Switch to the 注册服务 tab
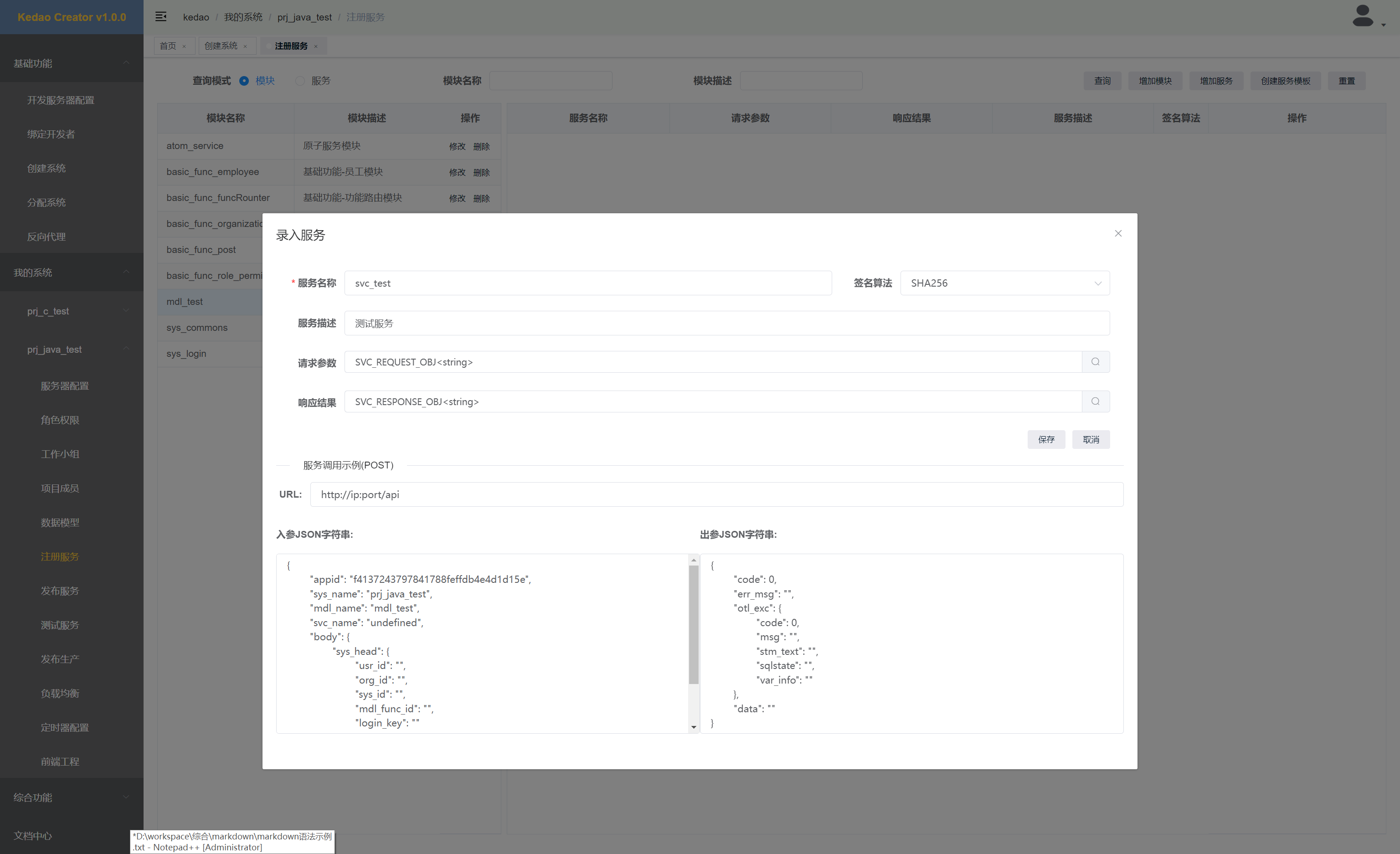Image resolution: width=1400 pixels, height=854 pixels. tap(291, 46)
